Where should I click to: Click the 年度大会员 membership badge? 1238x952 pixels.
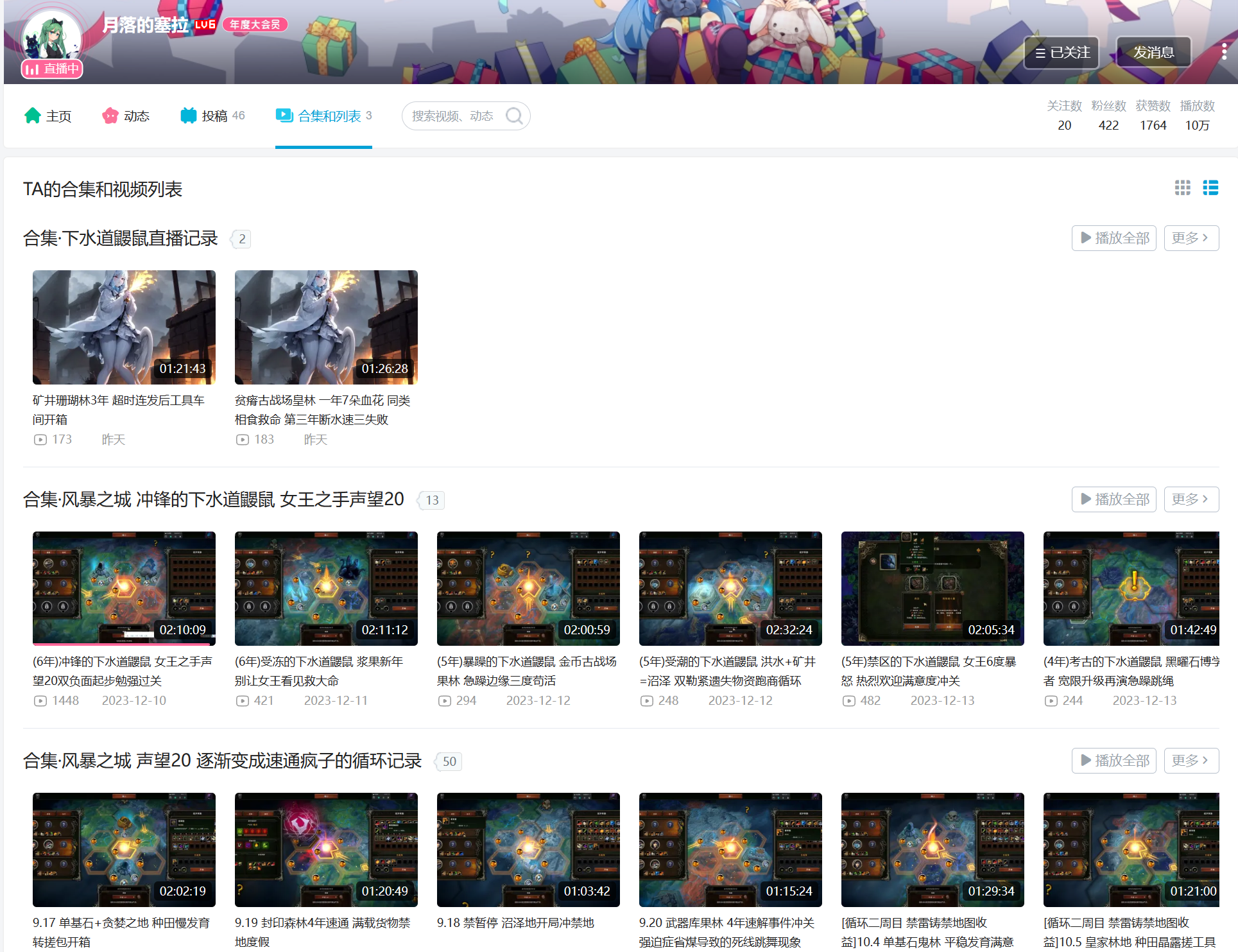pyautogui.click(x=255, y=25)
